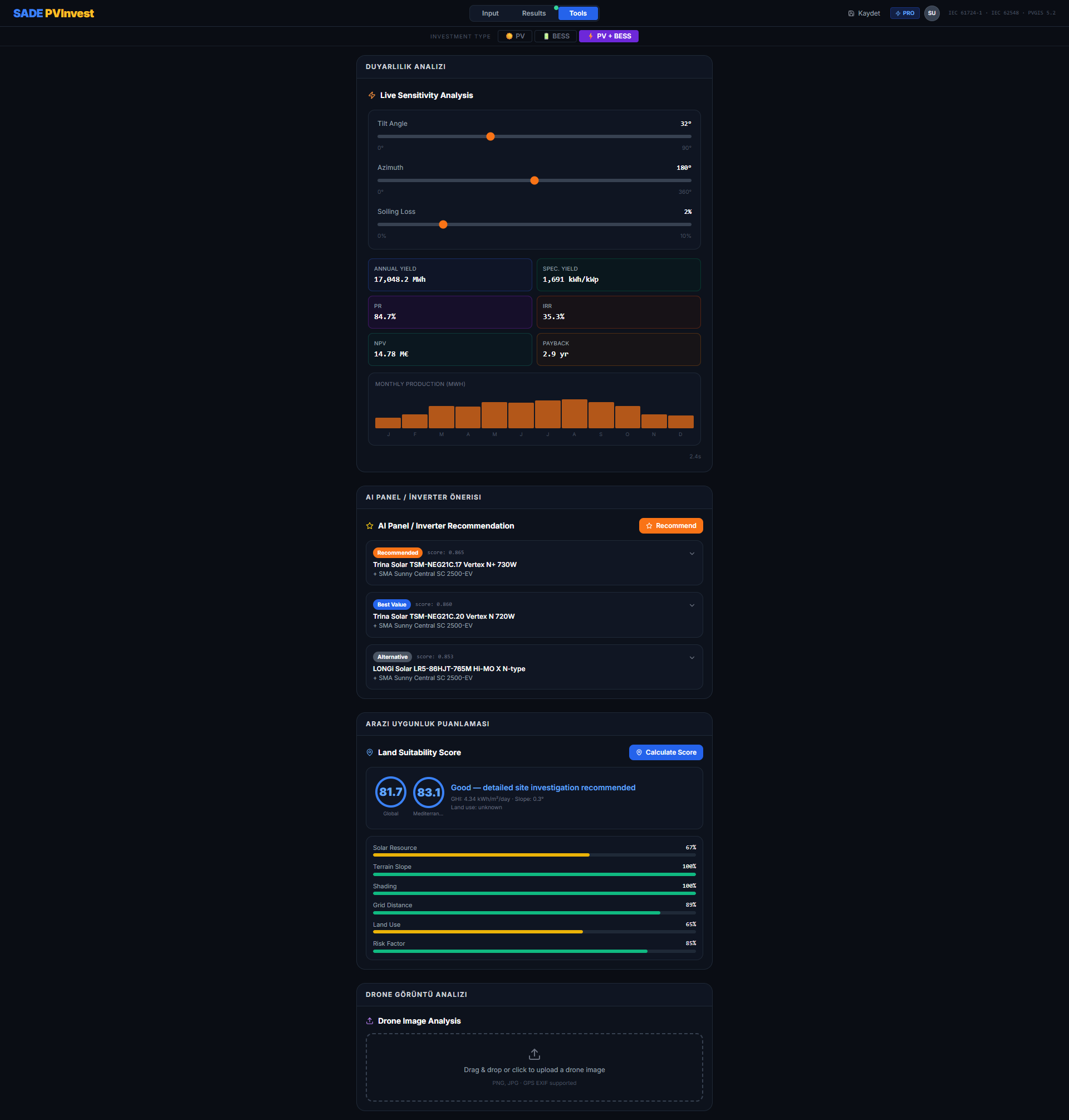
Task: Click the 81.7 Global score circle
Action: tap(391, 792)
